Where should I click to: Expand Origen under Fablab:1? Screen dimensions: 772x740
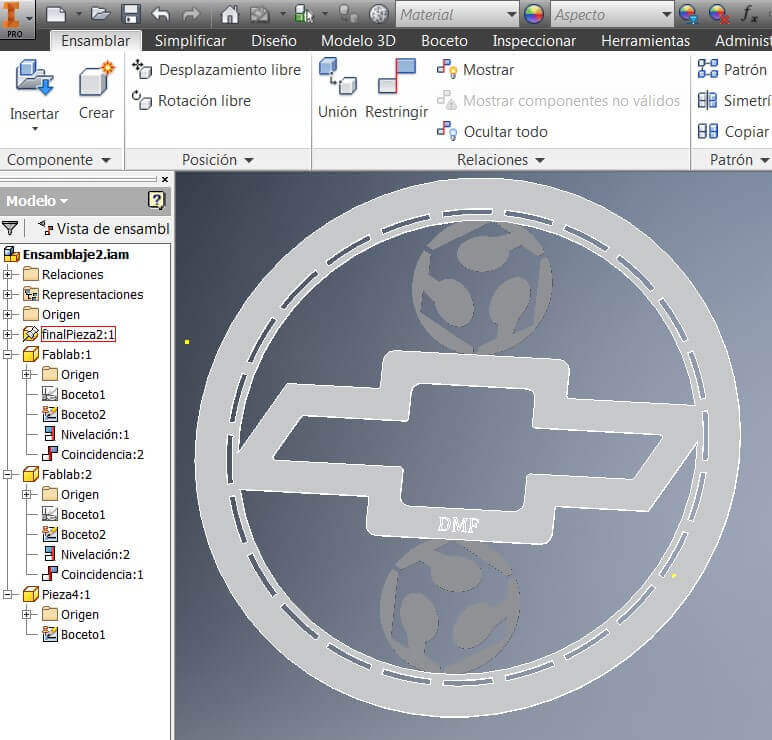point(27,375)
